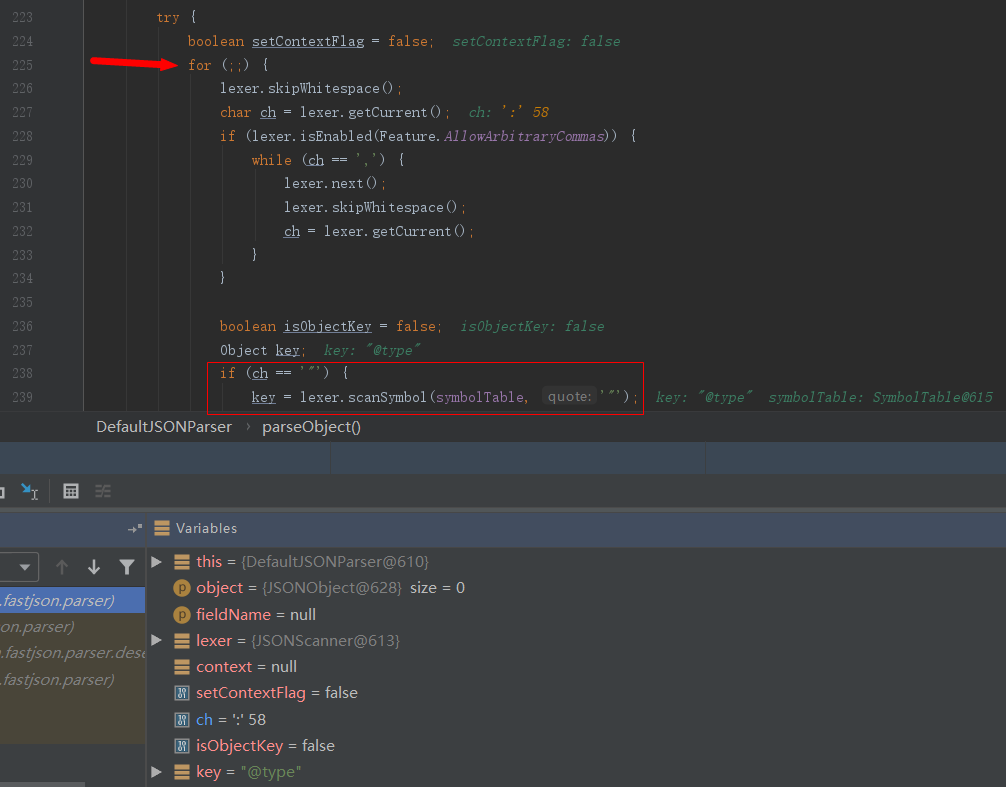The height and width of the screenshot is (787, 1006).
Task: Select the fieldName = null variable
Action: tap(256, 614)
